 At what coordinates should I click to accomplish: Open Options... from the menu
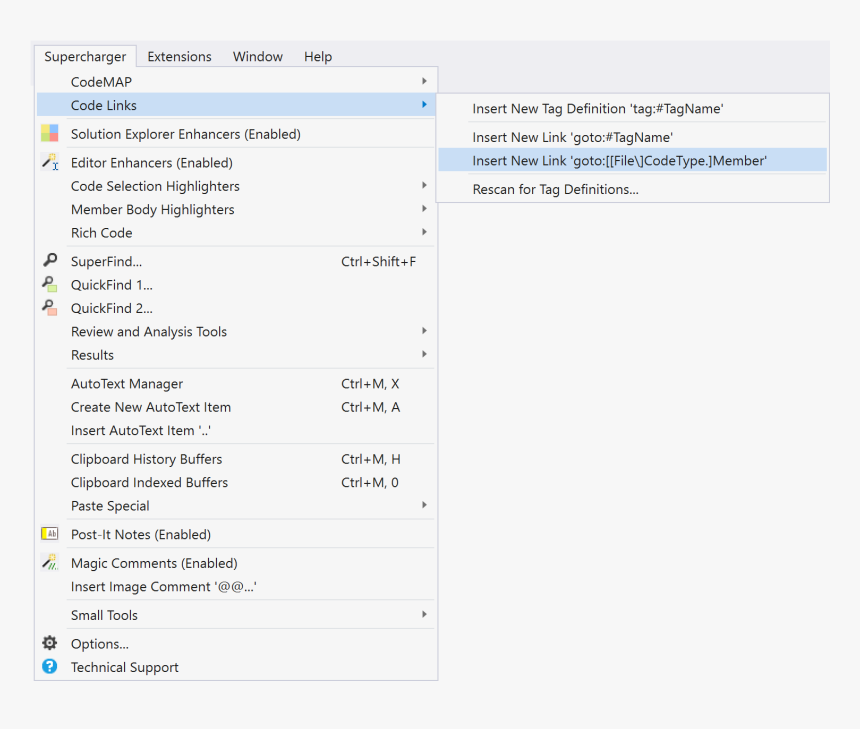(x=236, y=644)
